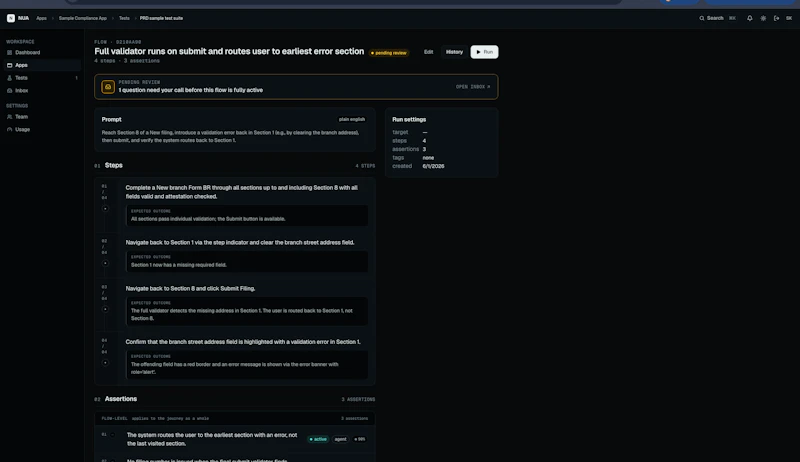The width and height of the screenshot is (800, 462).
Task: Click the pending review status badge
Action: [x=389, y=53]
